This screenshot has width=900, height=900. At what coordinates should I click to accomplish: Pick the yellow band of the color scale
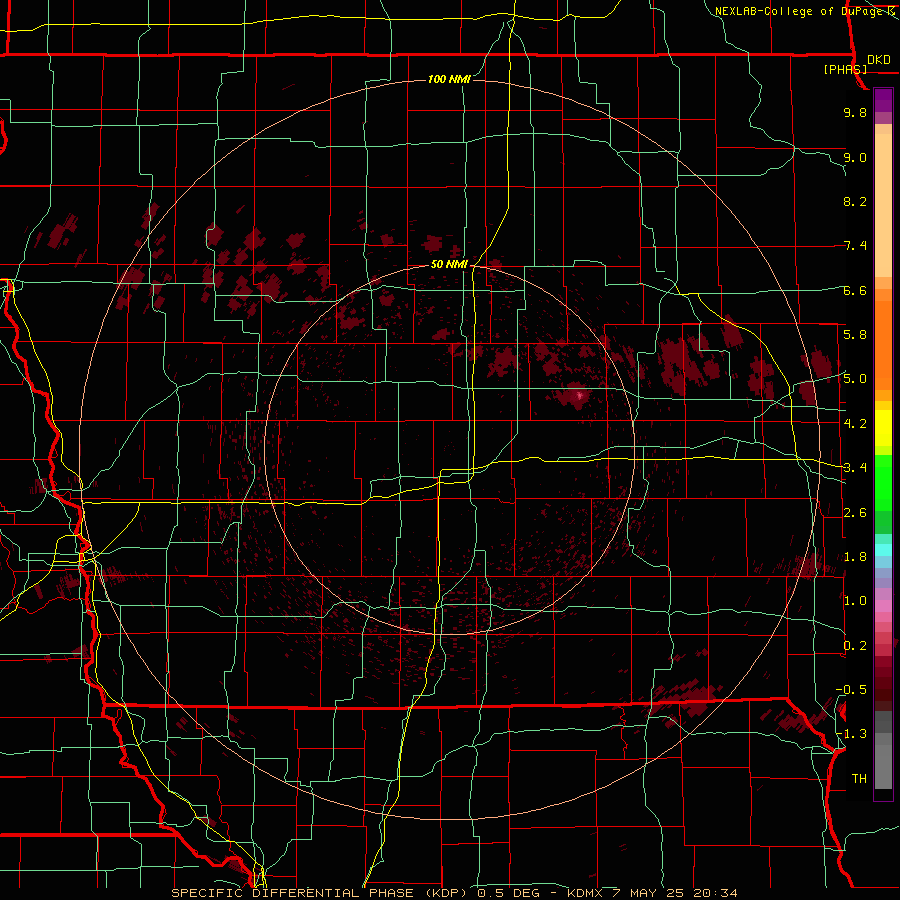[x=883, y=428]
